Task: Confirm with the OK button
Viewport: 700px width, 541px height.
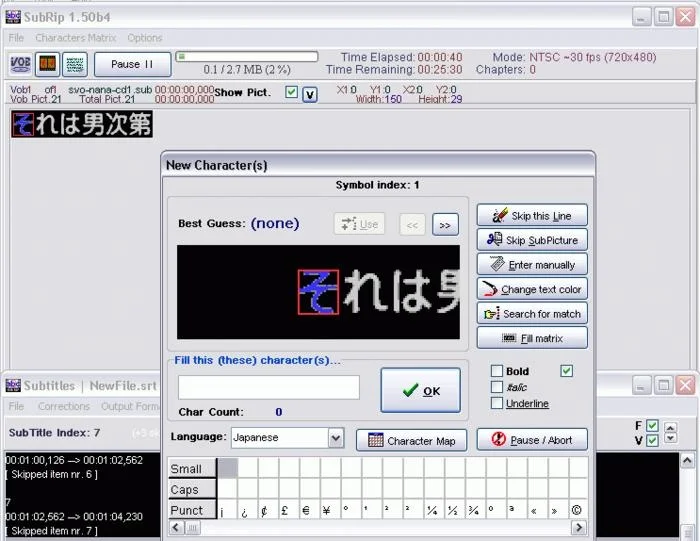Action: pos(421,391)
